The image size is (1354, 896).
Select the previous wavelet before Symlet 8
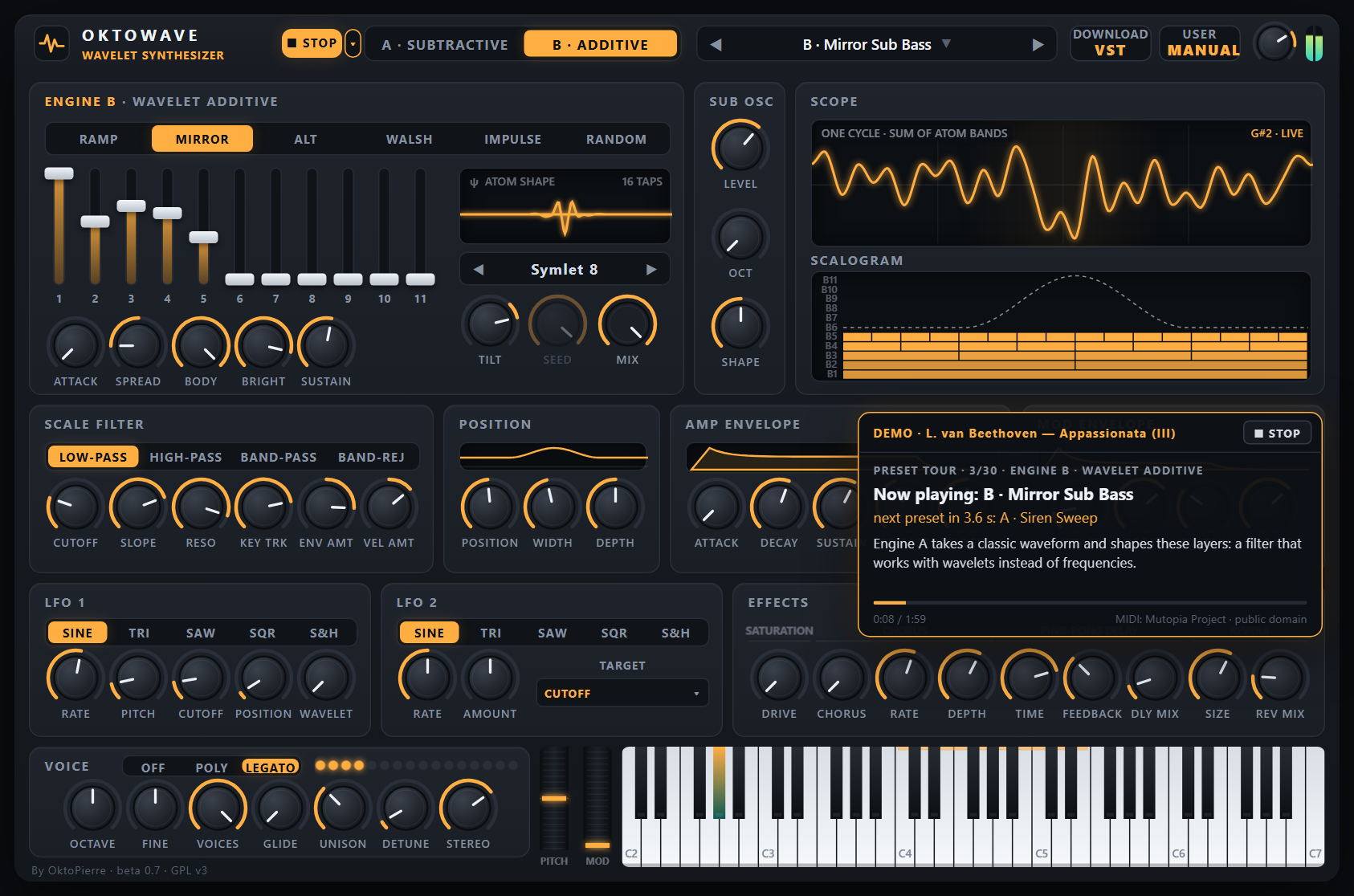(x=479, y=270)
